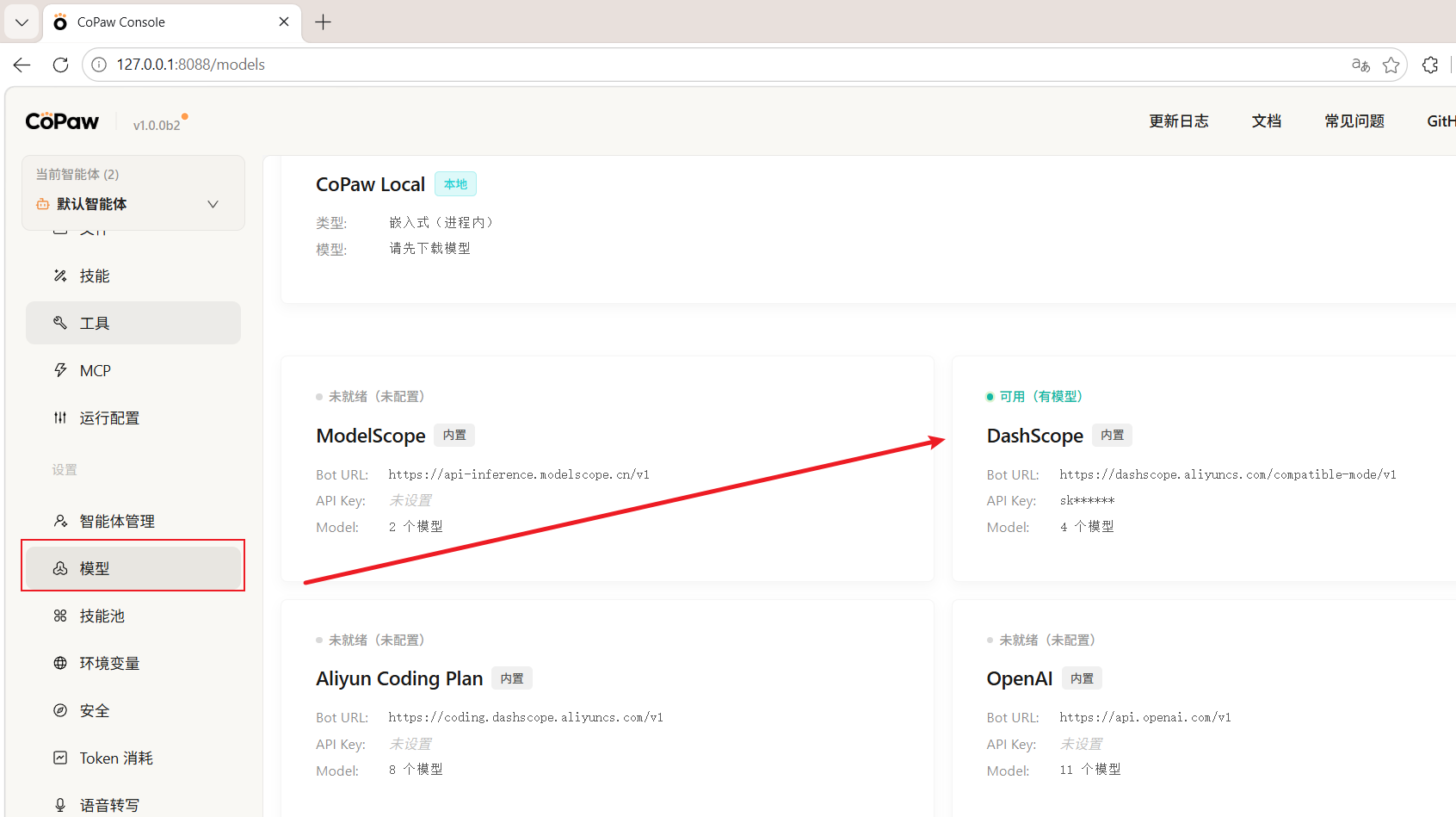Open the 智能体管理 sidebar menu

133,521
